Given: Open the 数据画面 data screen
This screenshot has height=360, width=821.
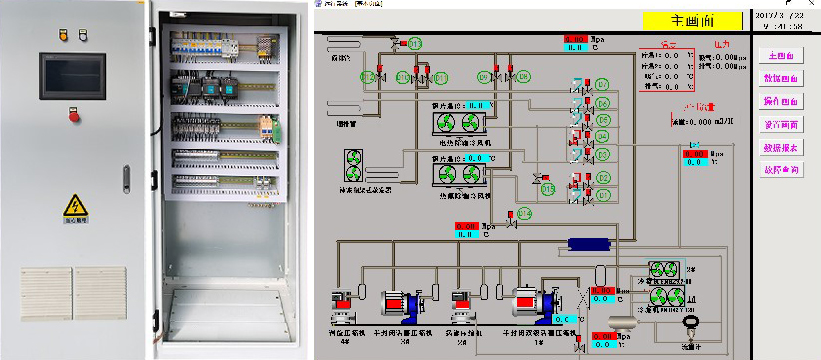Looking at the screenshot, I should [782, 78].
